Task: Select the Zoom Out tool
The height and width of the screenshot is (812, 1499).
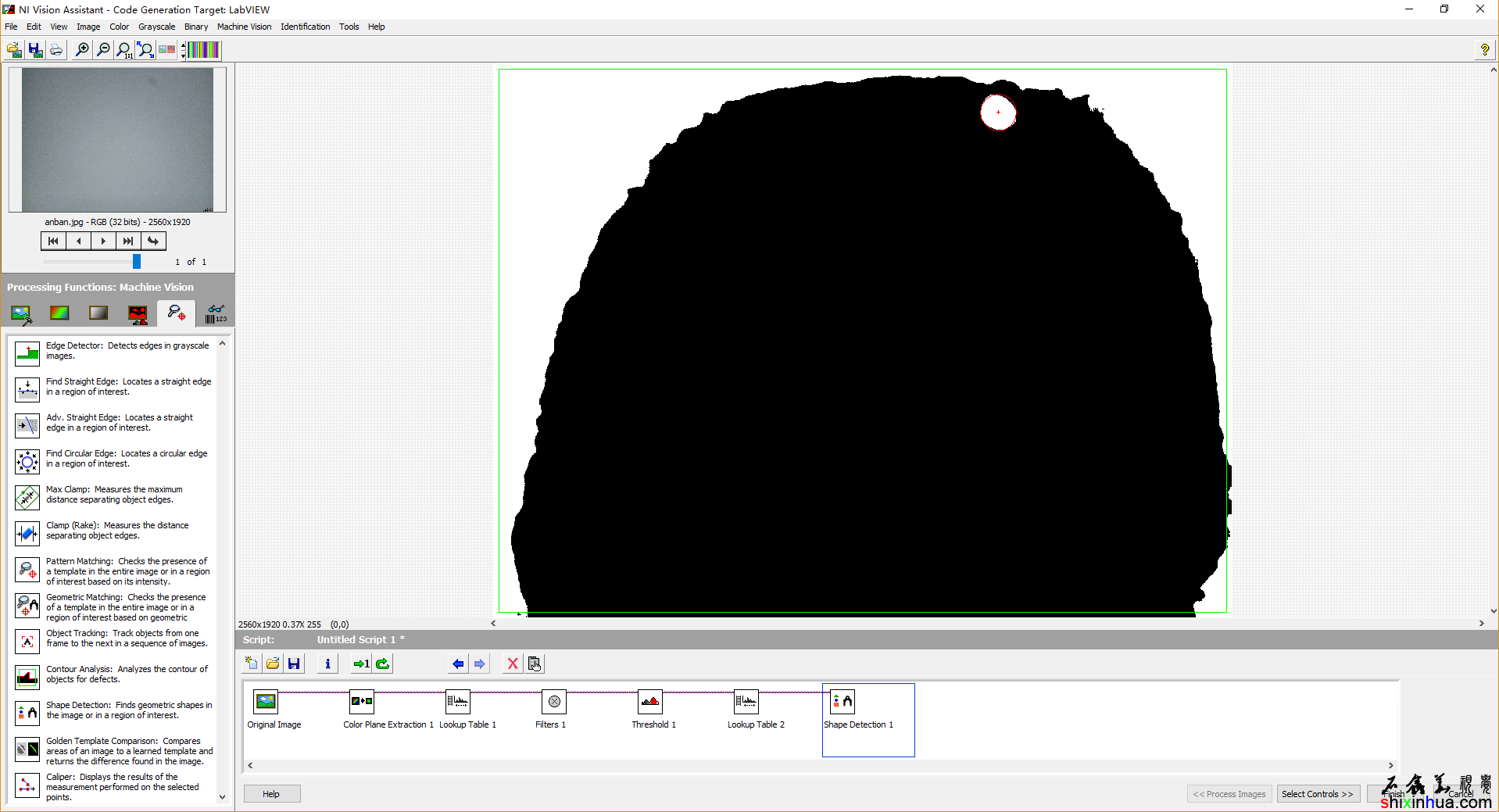Action: (102, 50)
